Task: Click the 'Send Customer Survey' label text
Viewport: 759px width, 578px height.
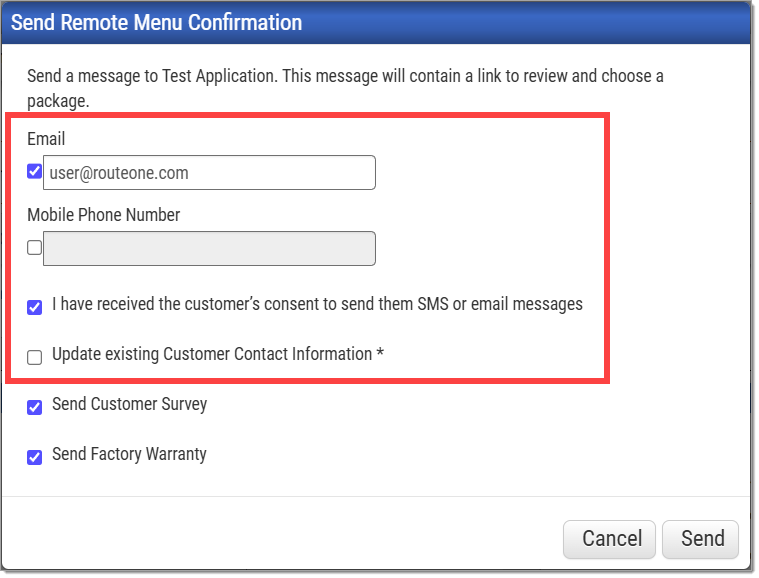Action: [x=130, y=404]
